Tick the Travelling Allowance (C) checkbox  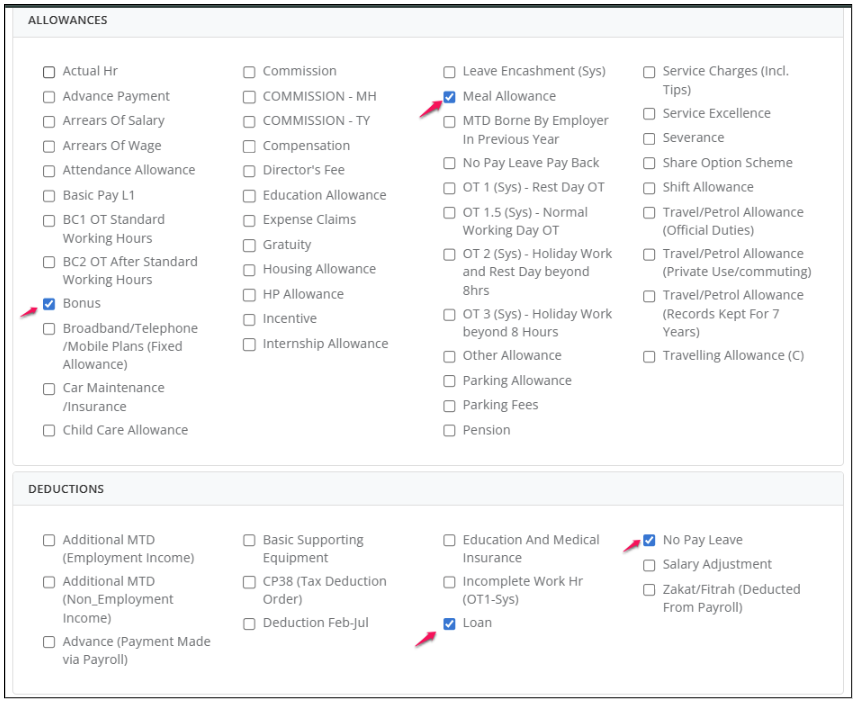[649, 357]
